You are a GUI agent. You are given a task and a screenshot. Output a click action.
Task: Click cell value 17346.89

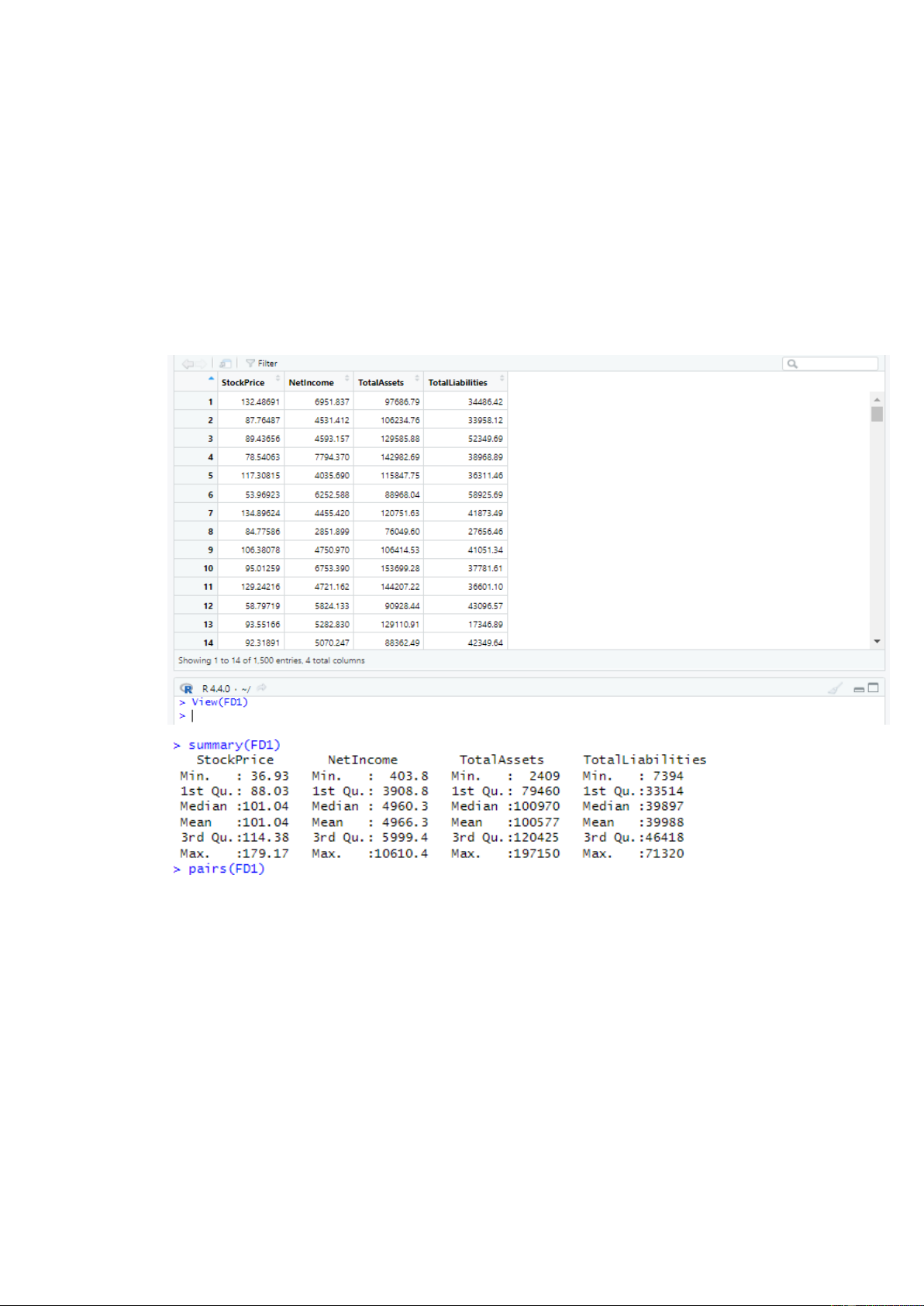coord(485,625)
